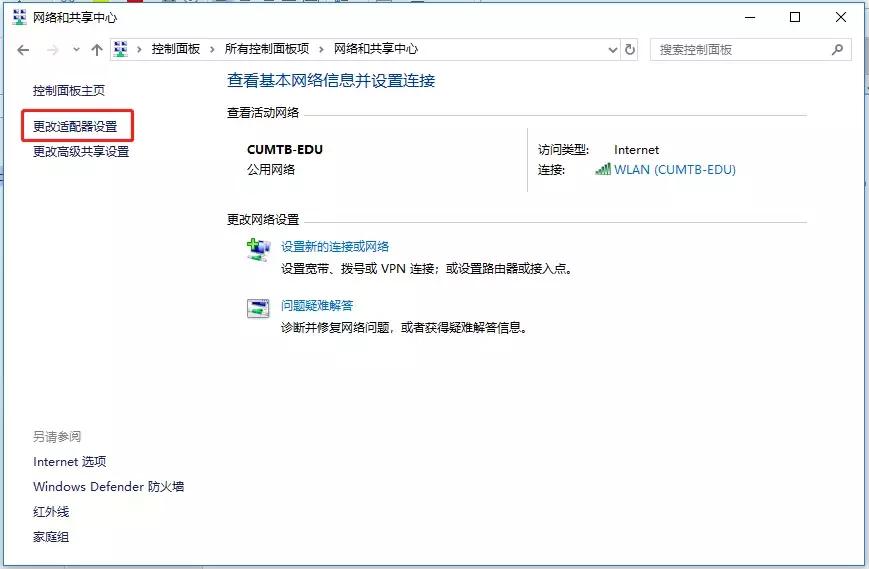Go up one level with up arrow
The width and height of the screenshot is (869, 569).
pos(97,50)
